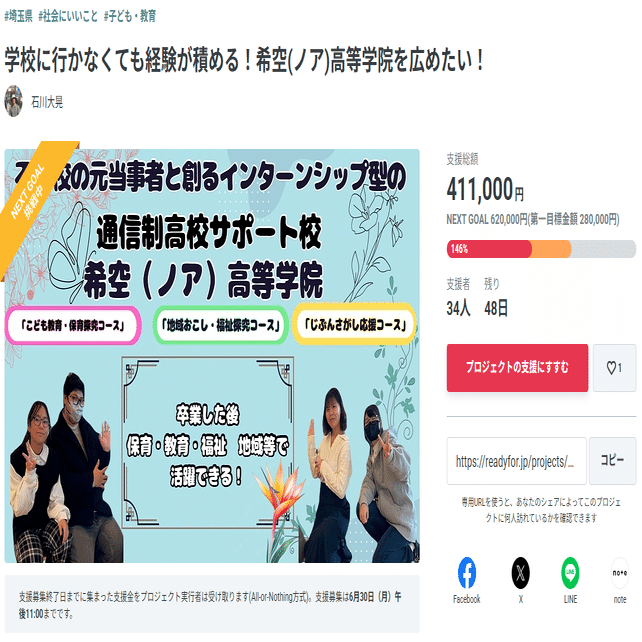The height and width of the screenshot is (642, 642).
Task: Open the #子ども・教育 tag
Action: click(x=130, y=16)
